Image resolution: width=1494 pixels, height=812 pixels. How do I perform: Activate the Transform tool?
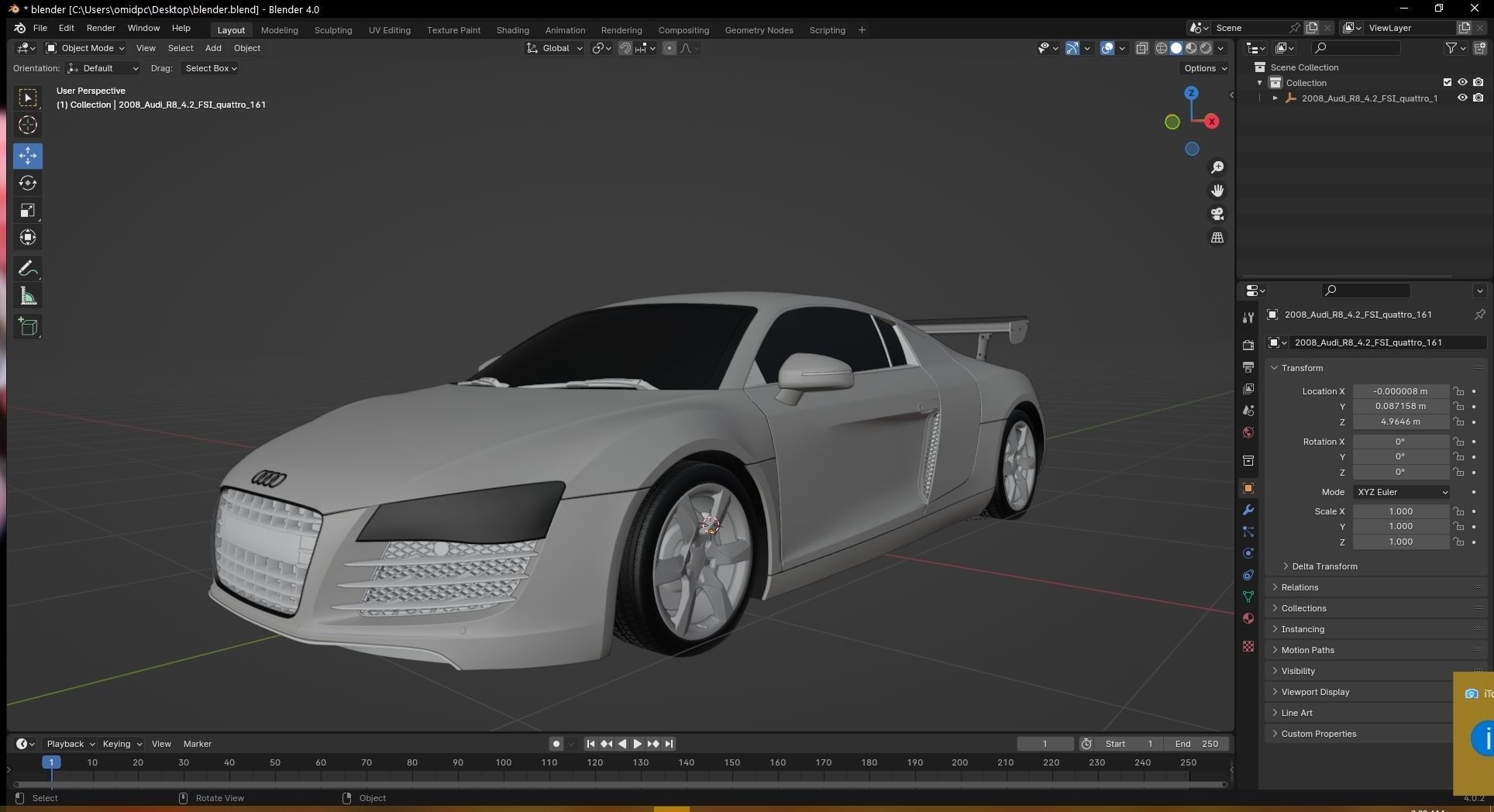point(28,237)
